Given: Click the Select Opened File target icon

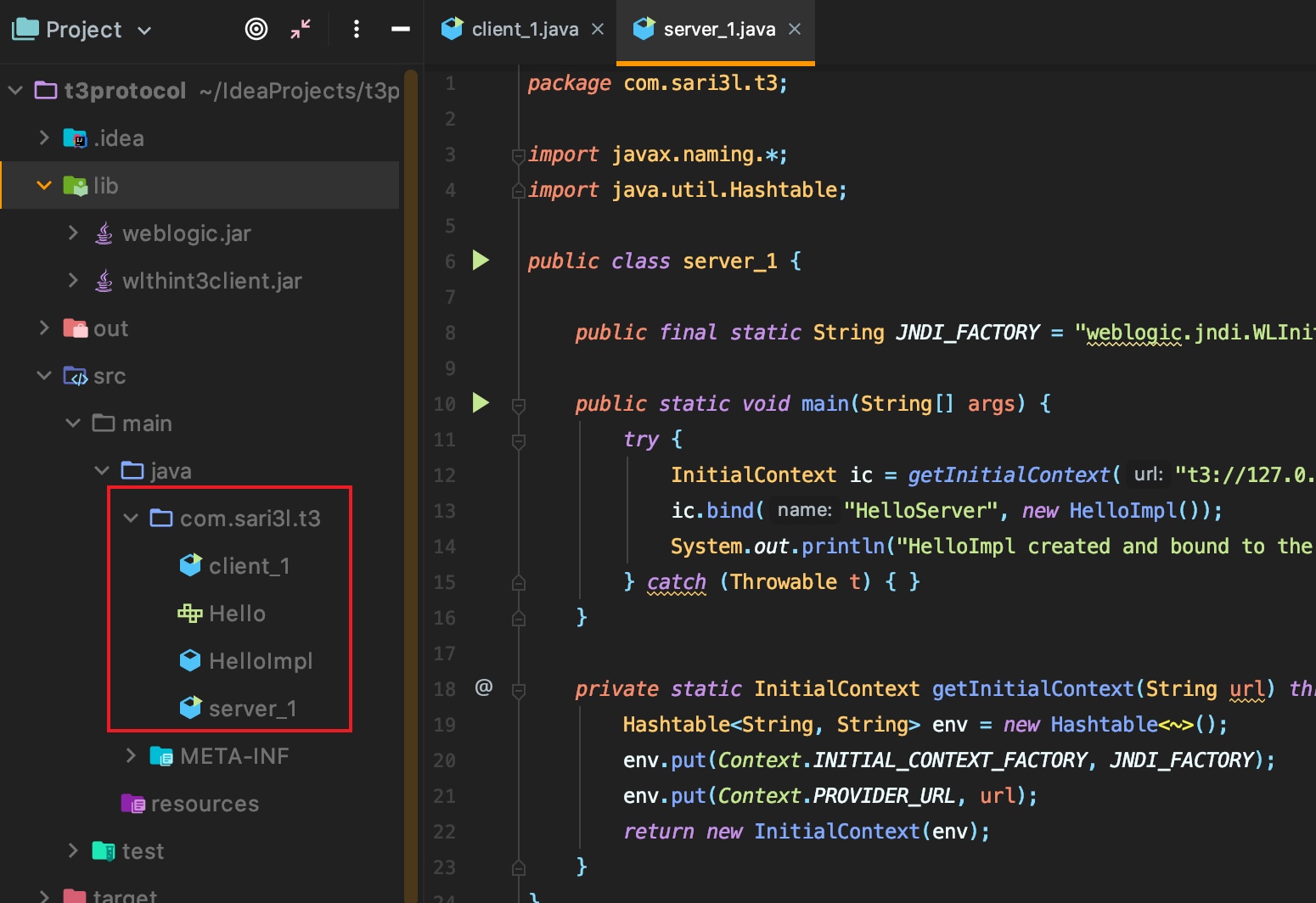Looking at the screenshot, I should pyautogui.click(x=256, y=29).
